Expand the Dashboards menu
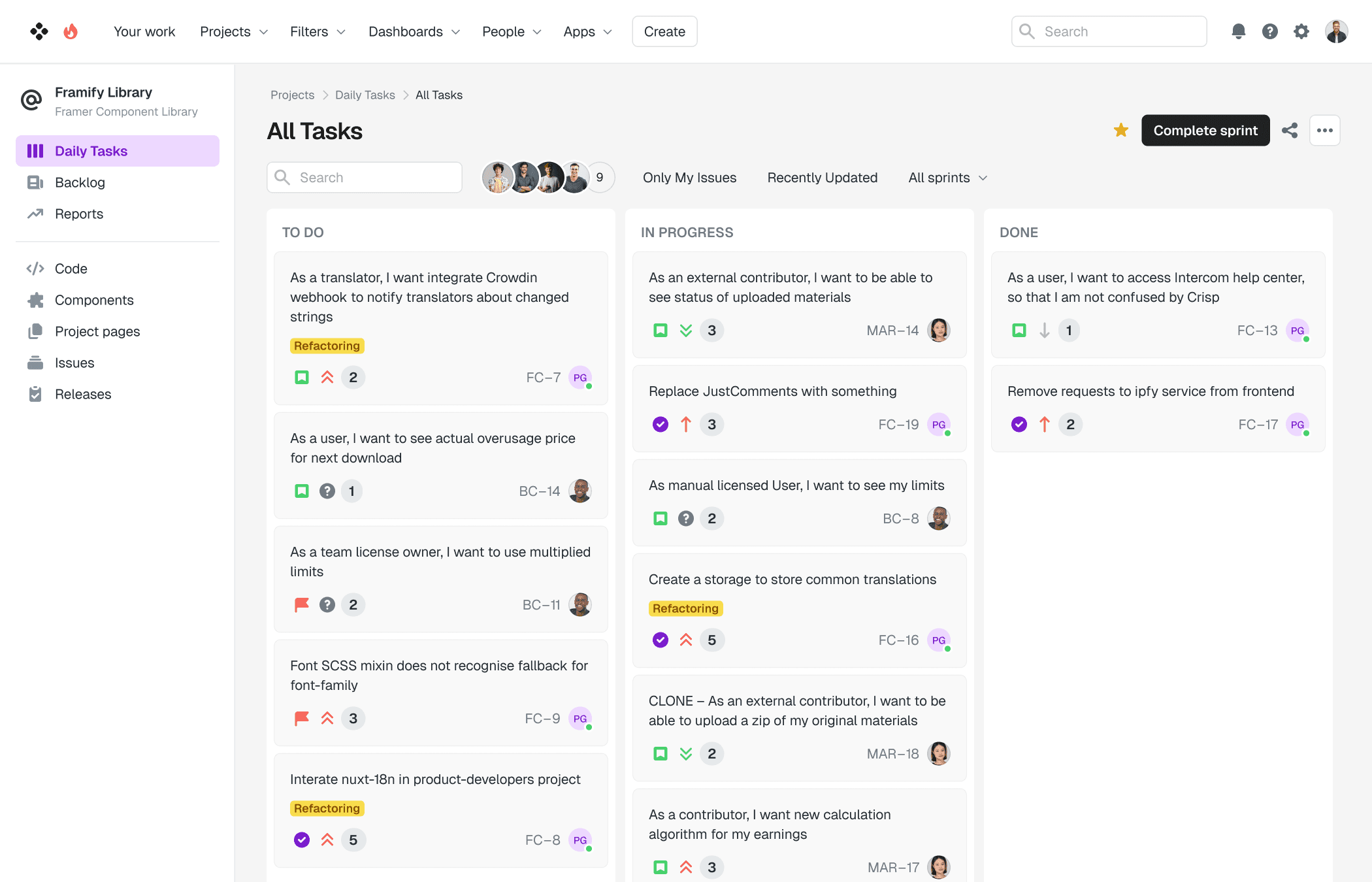1372x882 pixels. click(x=414, y=31)
